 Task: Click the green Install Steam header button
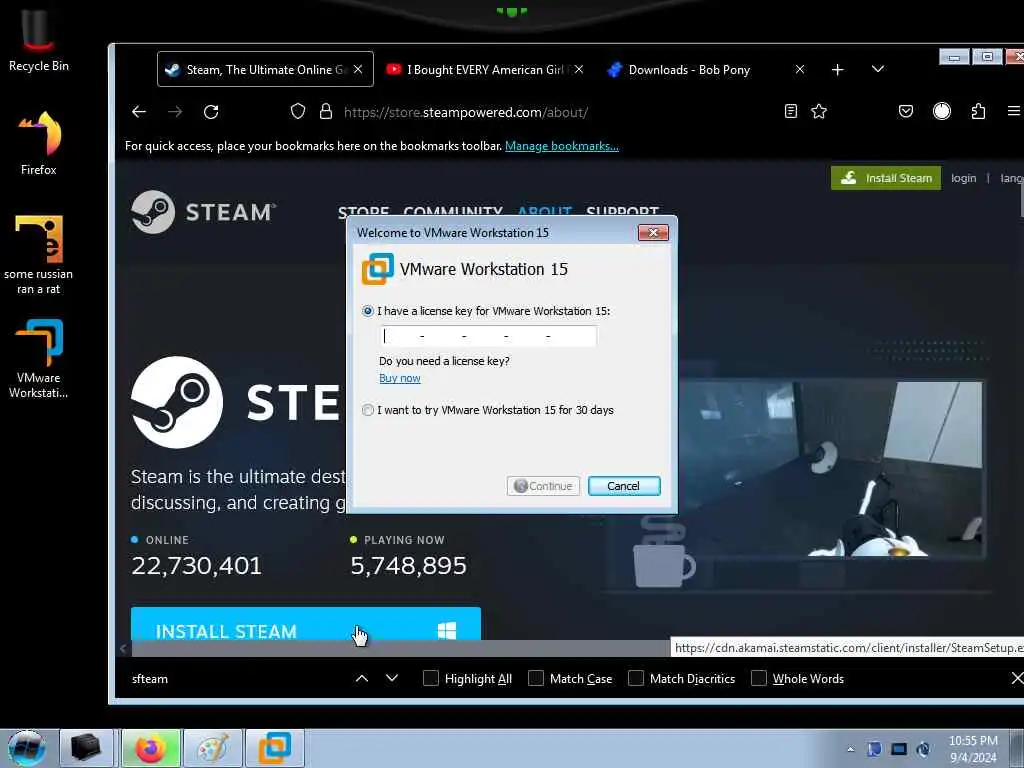click(x=886, y=178)
